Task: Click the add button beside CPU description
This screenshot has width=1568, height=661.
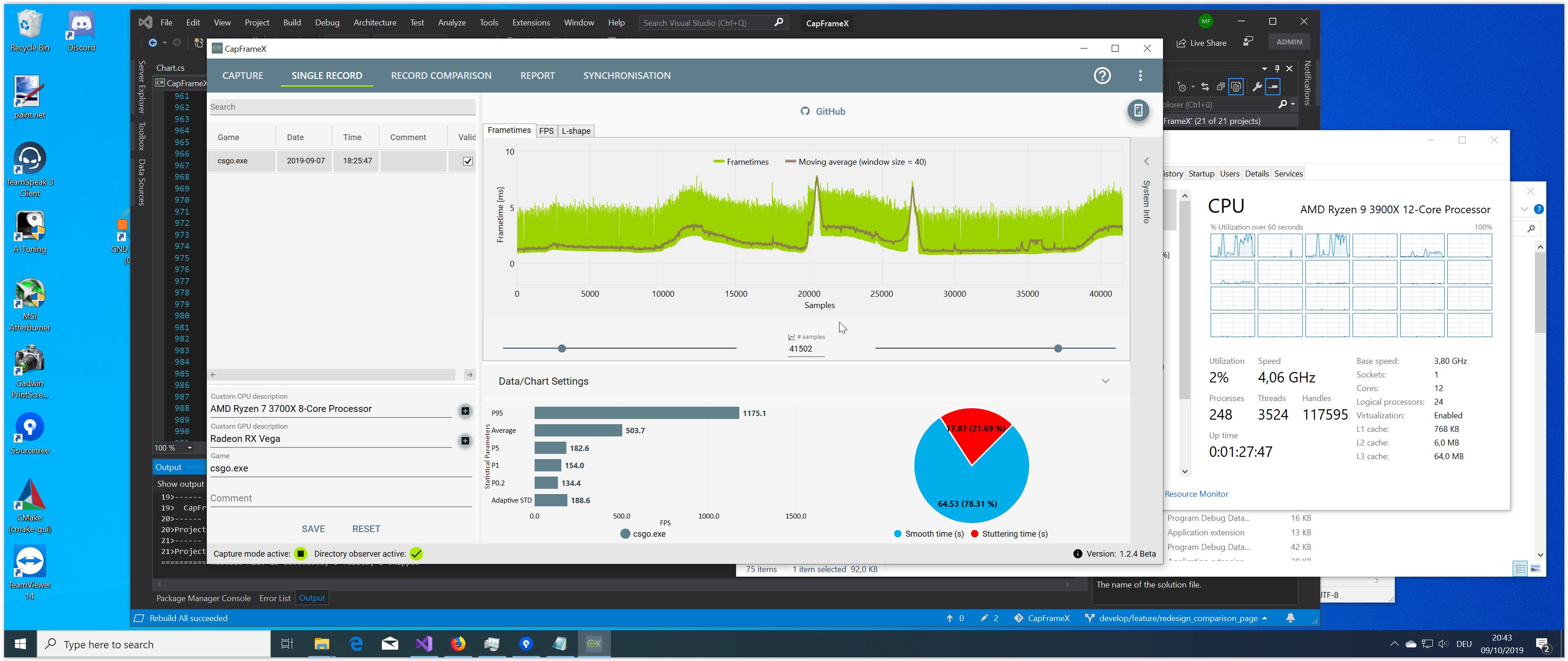Action: tap(465, 411)
